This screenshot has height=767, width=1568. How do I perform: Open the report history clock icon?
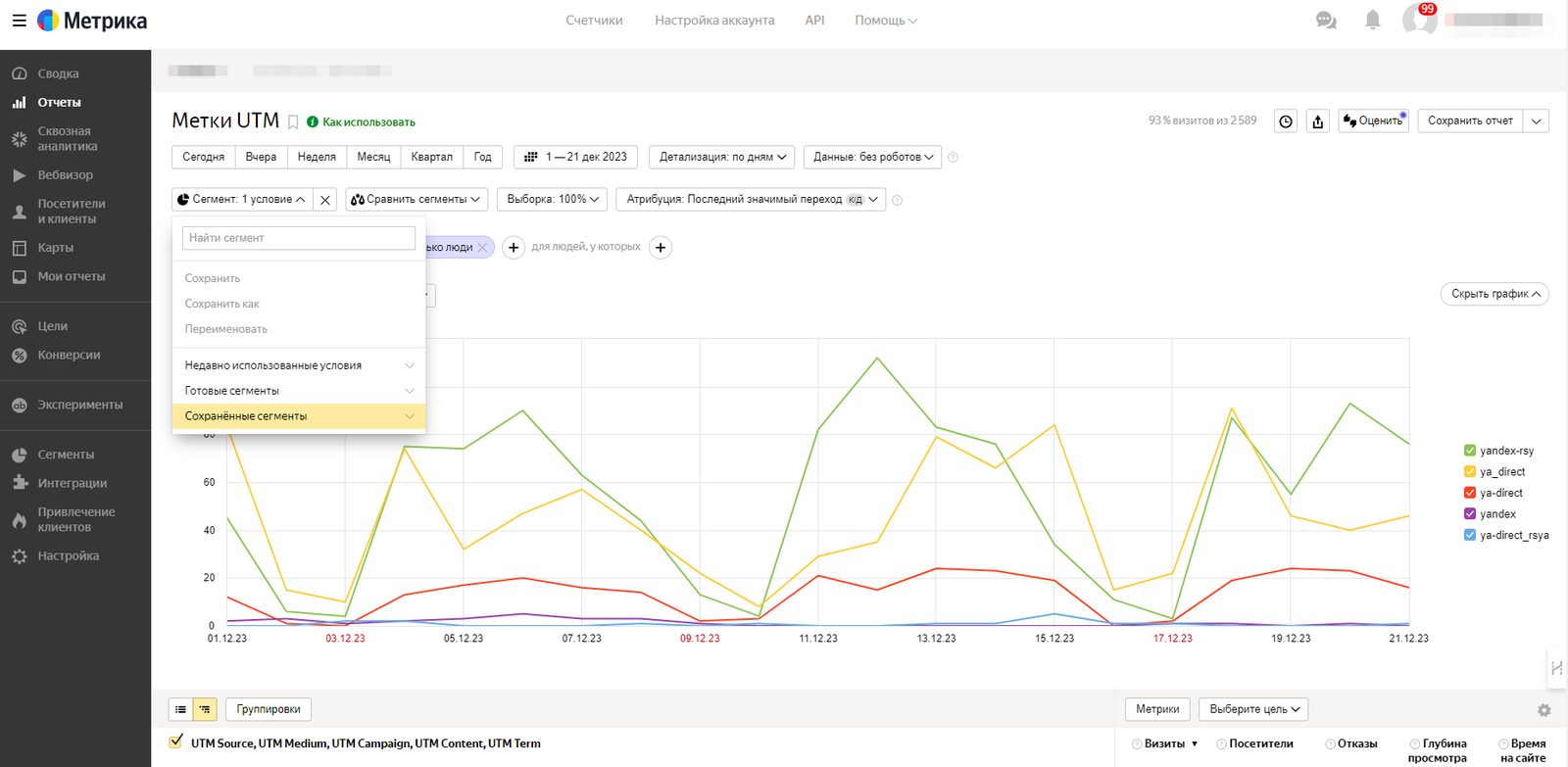(x=1286, y=121)
